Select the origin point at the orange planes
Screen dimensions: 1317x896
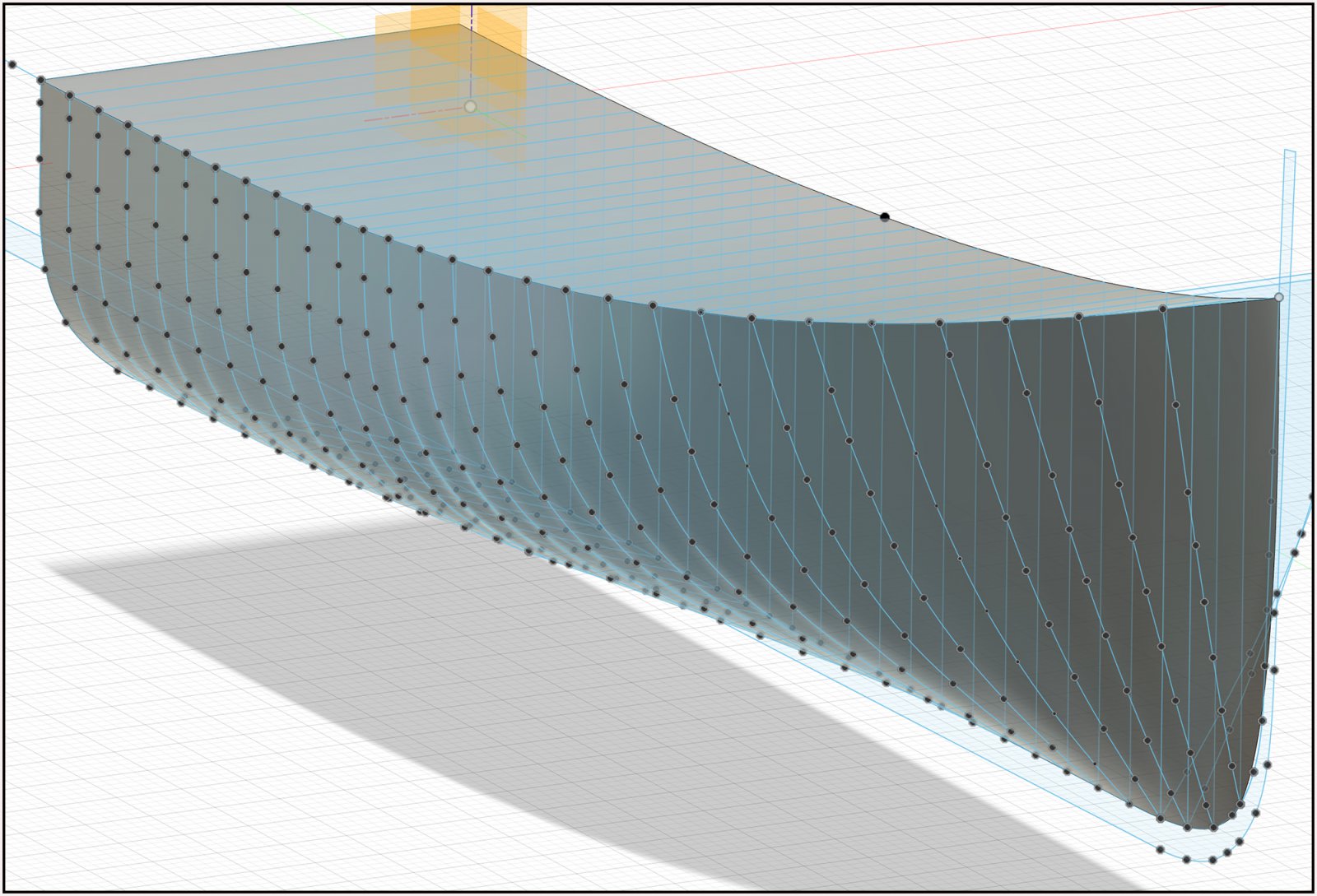click(x=470, y=106)
